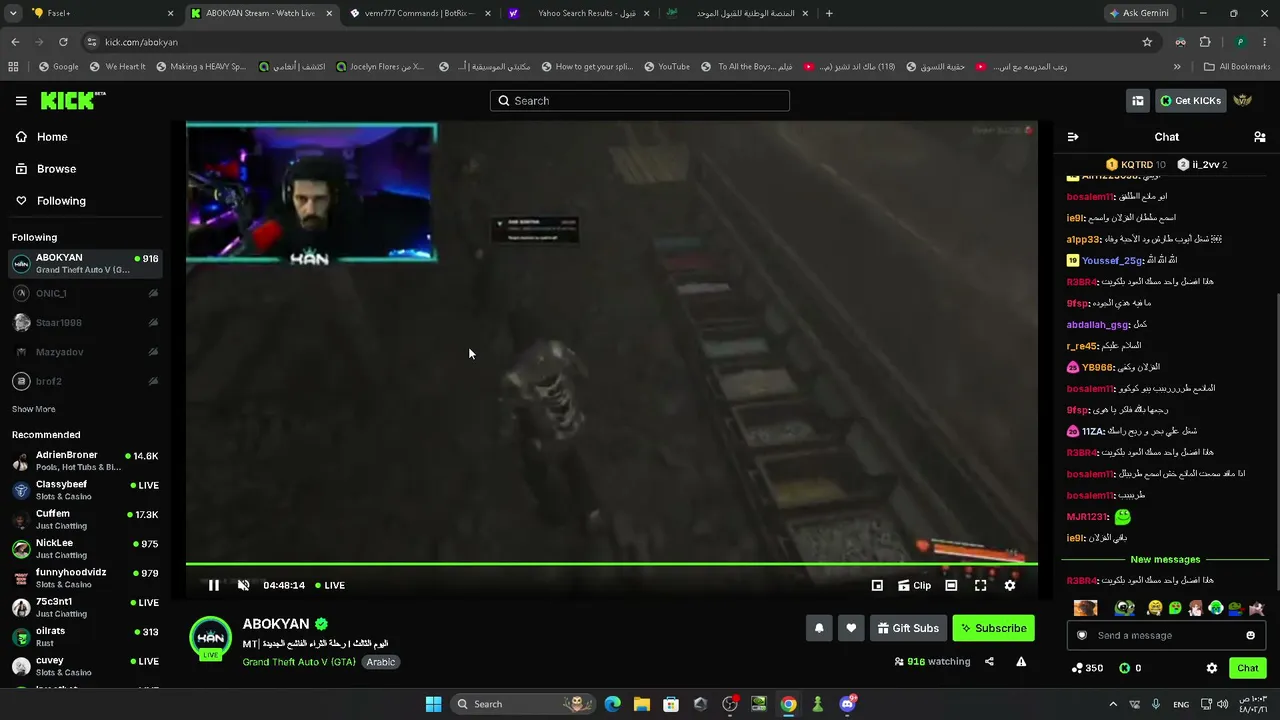Open channel points 350 balance
The height and width of the screenshot is (720, 1280).
1087,668
